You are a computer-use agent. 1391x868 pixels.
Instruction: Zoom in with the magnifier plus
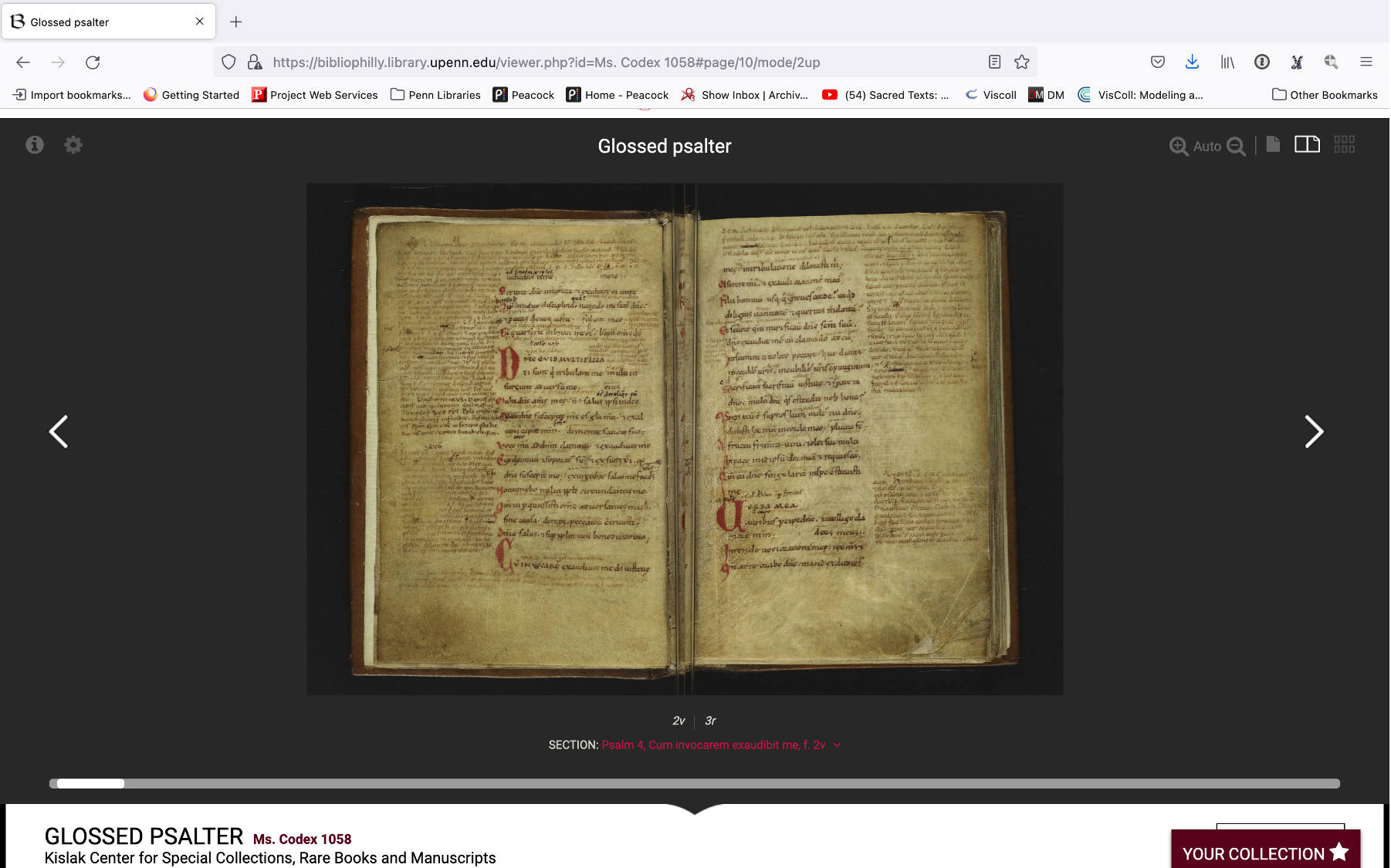click(1179, 147)
